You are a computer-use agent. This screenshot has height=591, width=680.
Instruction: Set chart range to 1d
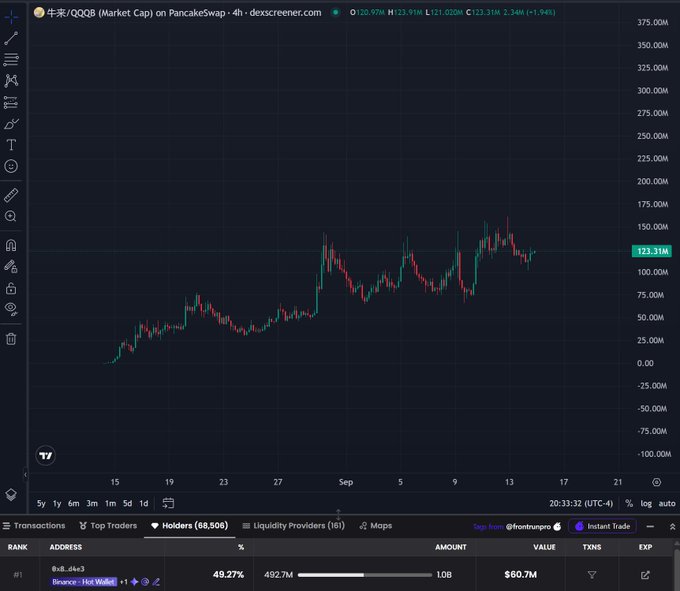point(144,503)
